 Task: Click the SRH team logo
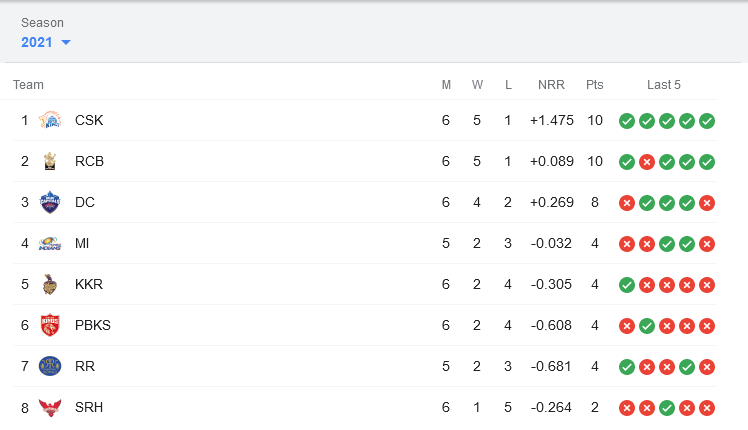50,408
